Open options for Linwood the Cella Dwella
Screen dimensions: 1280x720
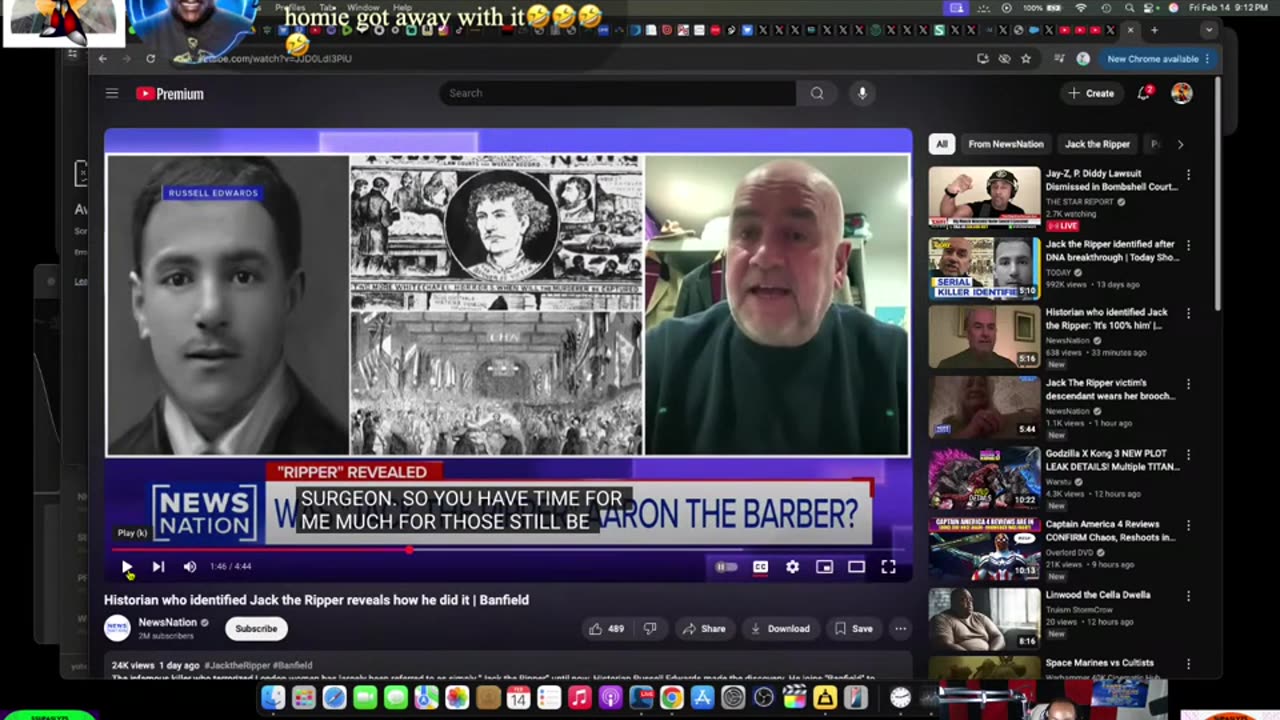1188,596
